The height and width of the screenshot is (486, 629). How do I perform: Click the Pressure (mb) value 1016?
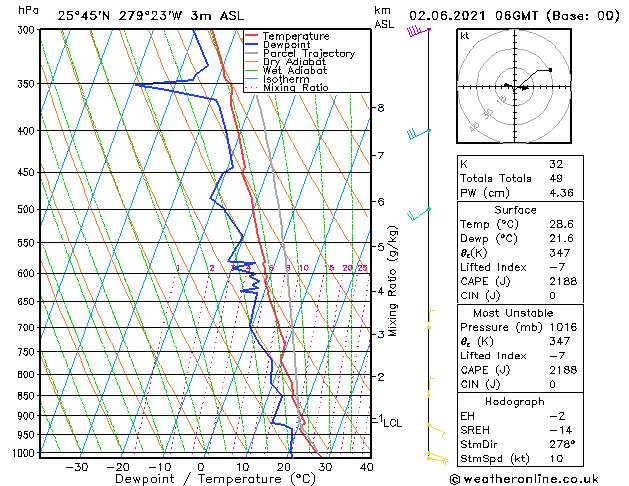563,327
